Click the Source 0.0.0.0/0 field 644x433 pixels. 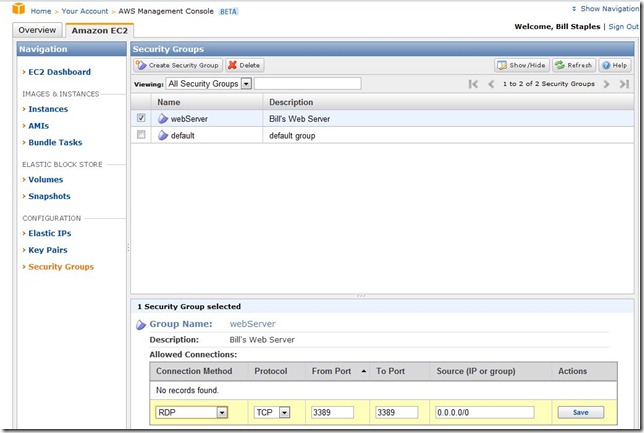click(485, 412)
